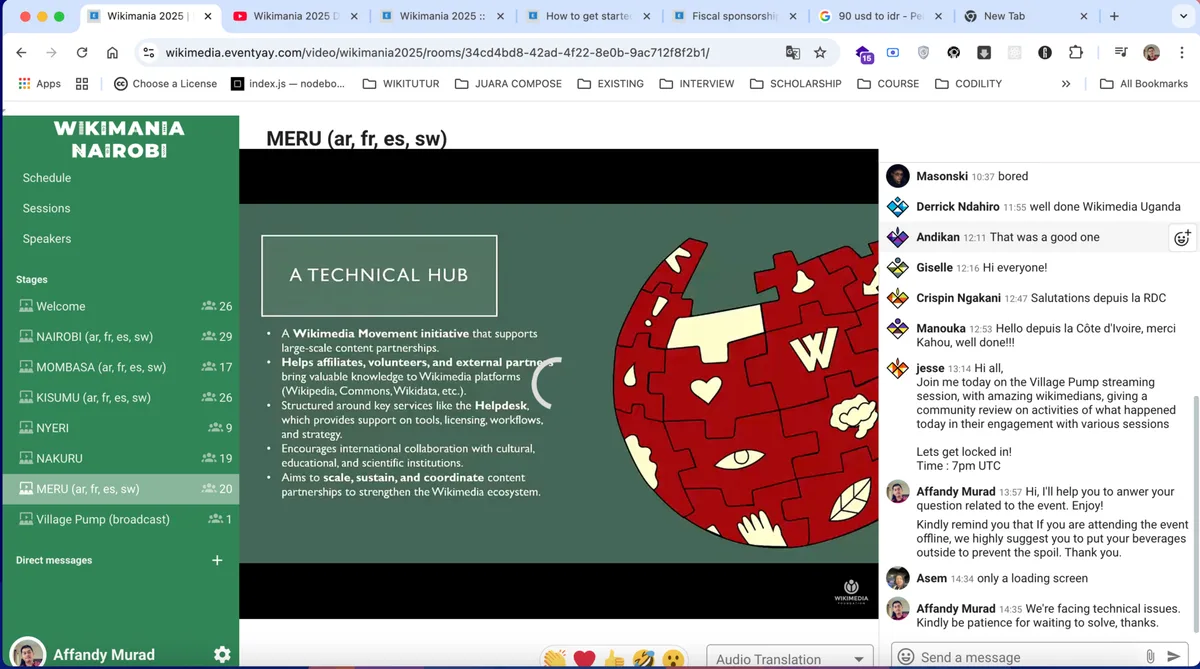Attach a file to chat message
This screenshot has height=669, width=1200.
[1151, 657]
